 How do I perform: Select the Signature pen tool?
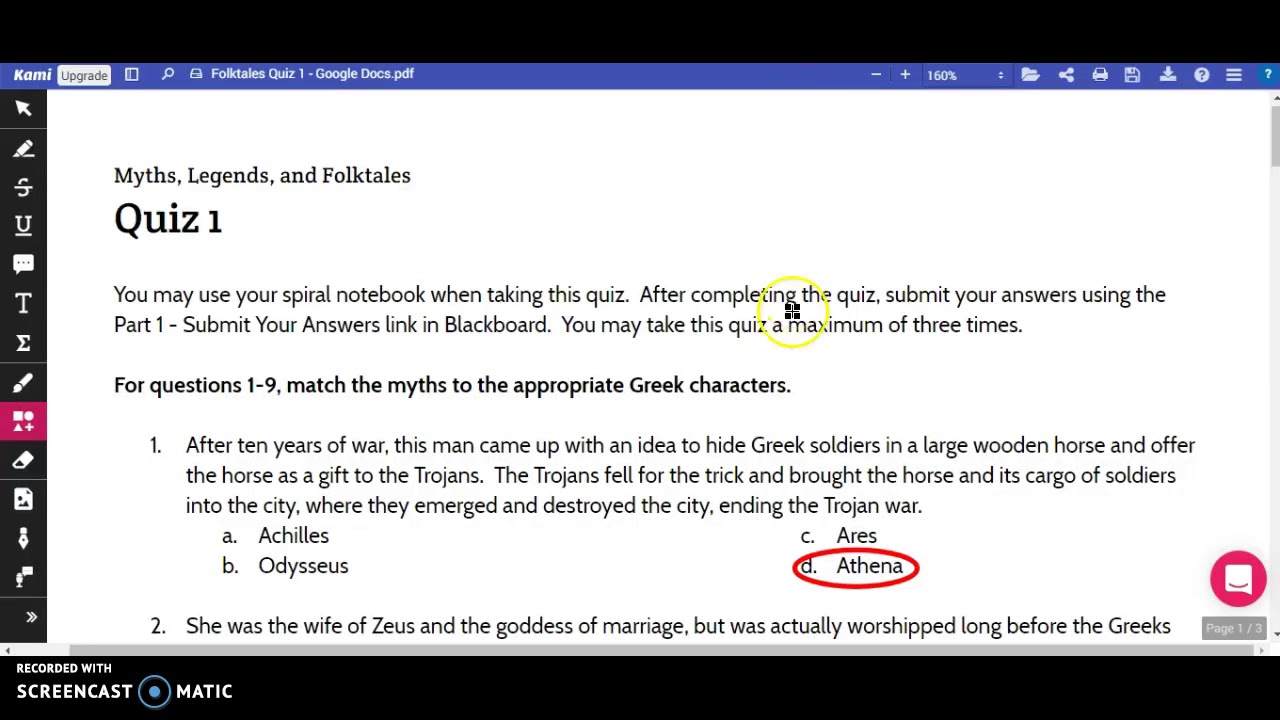coord(23,538)
